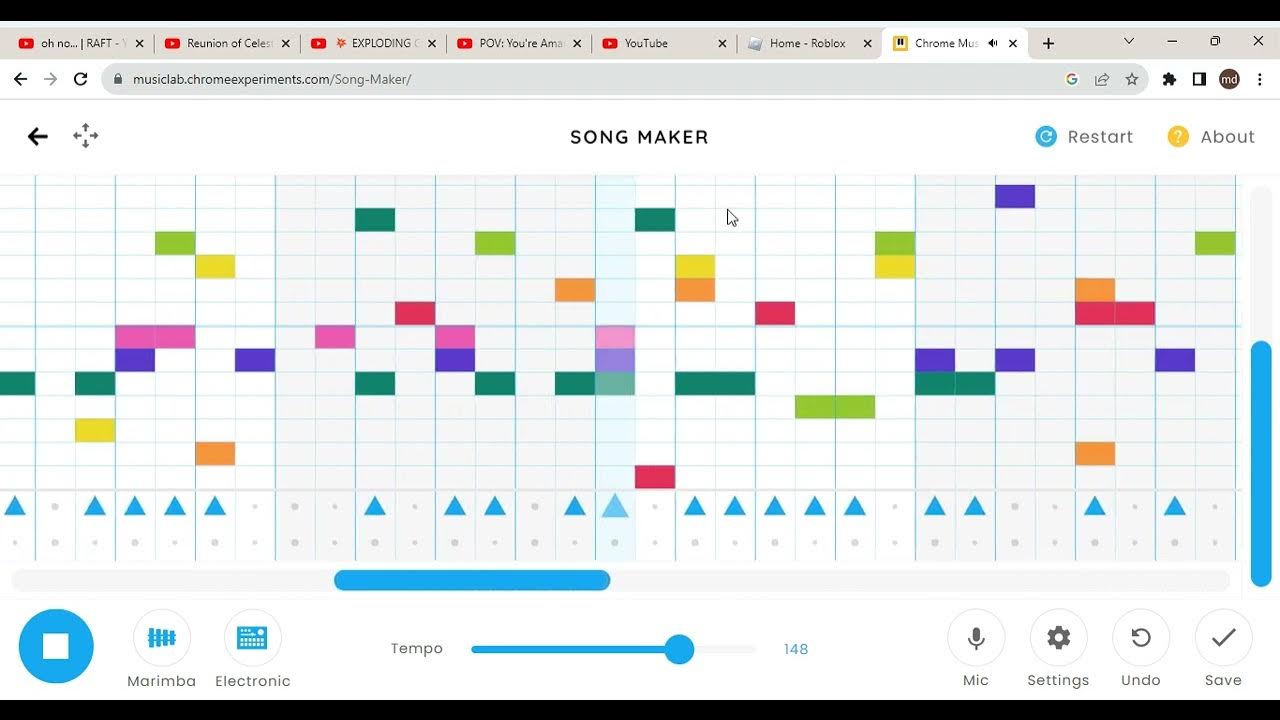Save the song with checkmark
The width and height of the screenshot is (1280, 720).
pos(1223,638)
